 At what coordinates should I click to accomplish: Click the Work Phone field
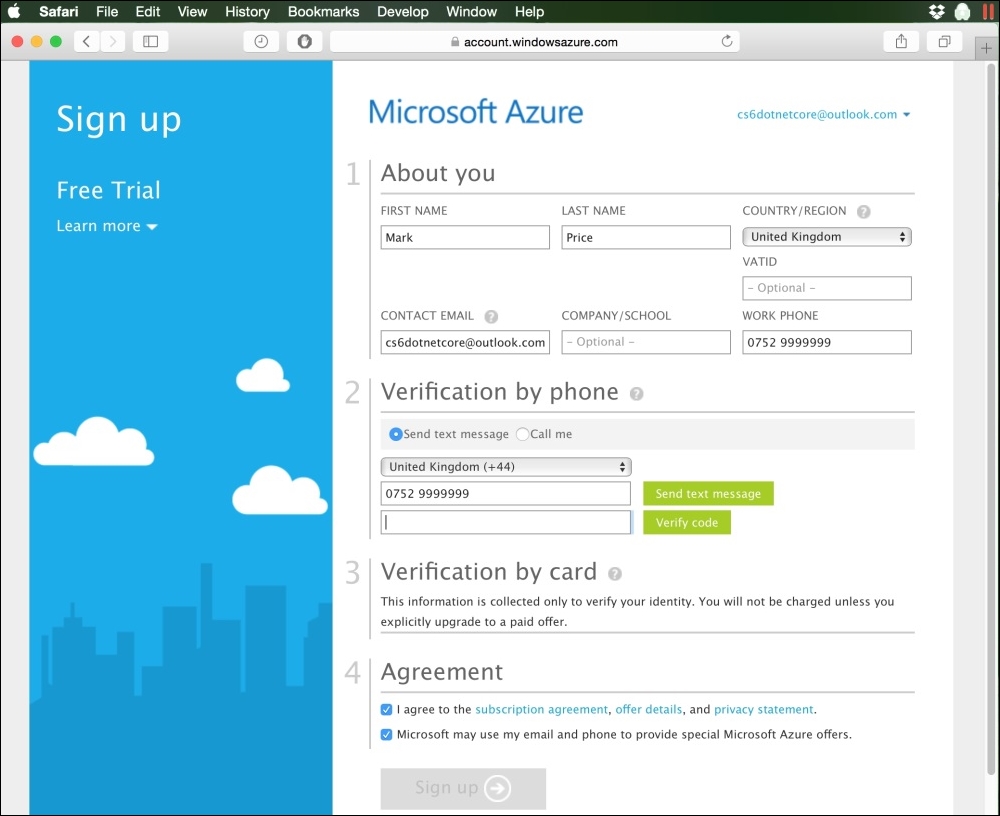tap(827, 342)
